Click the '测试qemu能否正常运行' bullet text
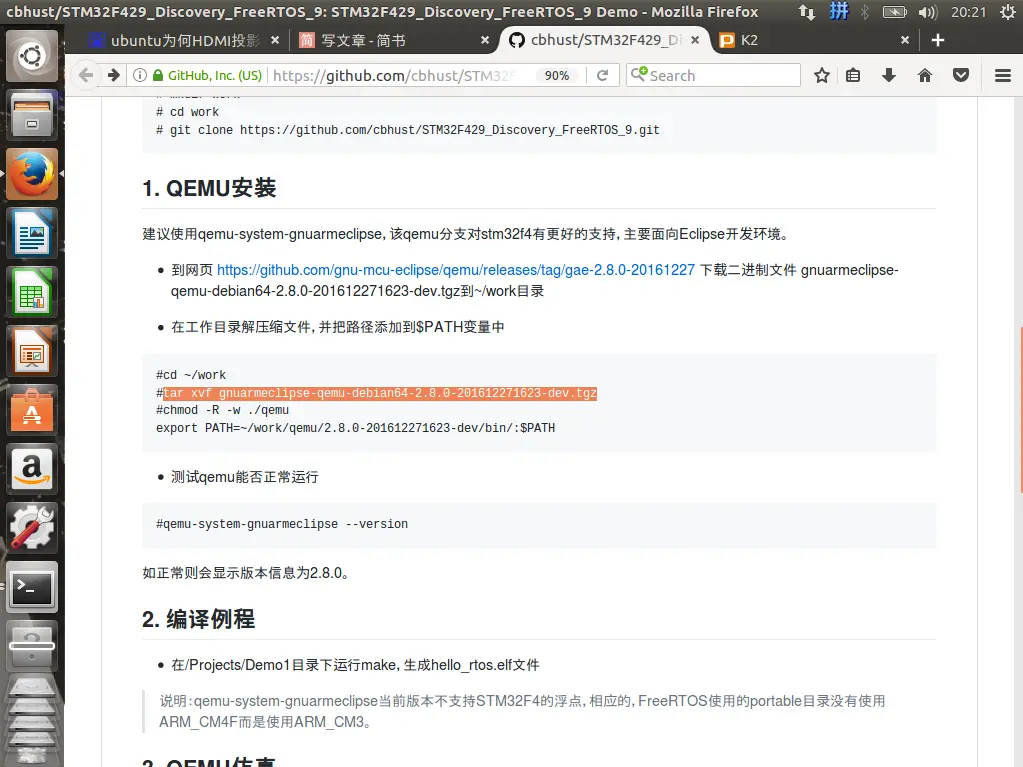Image resolution: width=1023 pixels, height=767 pixels. click(245, 477)
